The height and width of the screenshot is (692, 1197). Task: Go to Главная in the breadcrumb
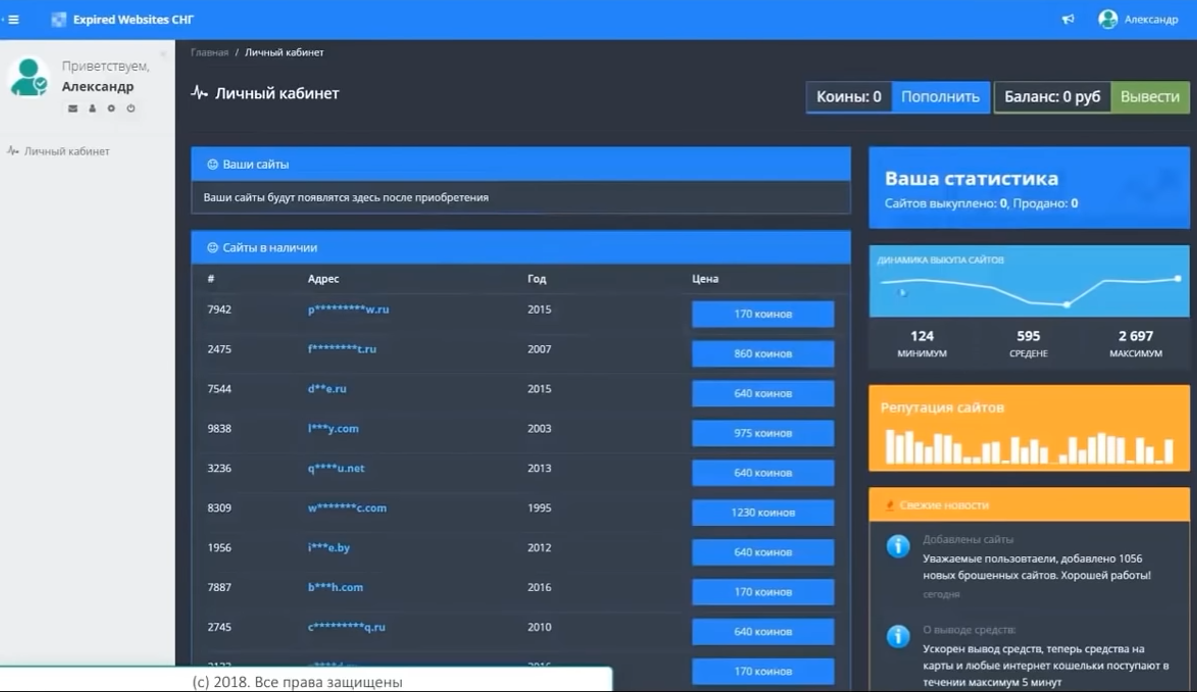pyautogui.click(x=209, y=52)
